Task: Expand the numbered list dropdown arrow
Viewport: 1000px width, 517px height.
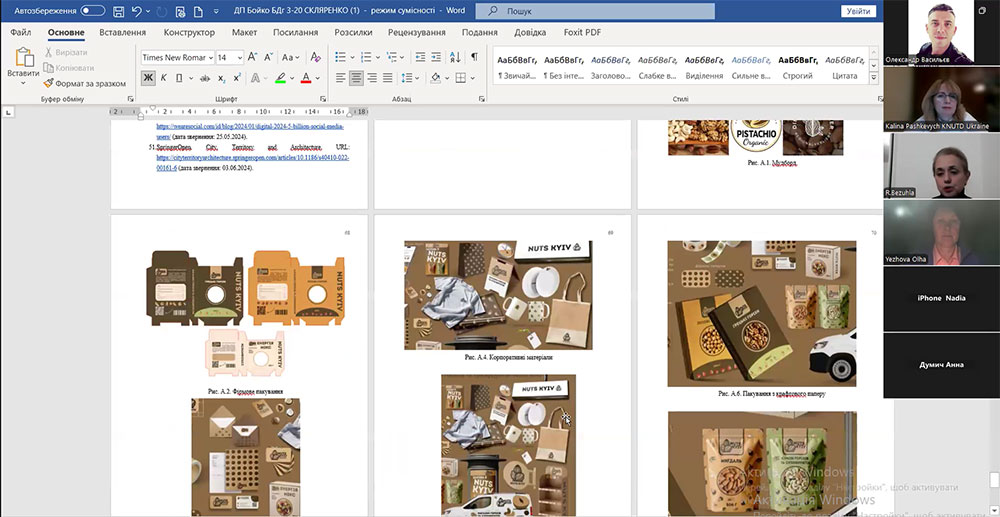Action: click(x=377, y=57)
